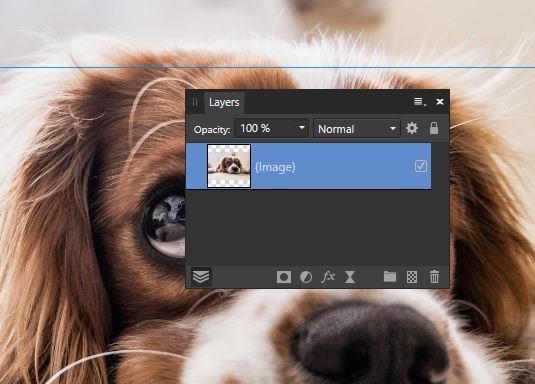Click the Opacity label

click(212, 130)
